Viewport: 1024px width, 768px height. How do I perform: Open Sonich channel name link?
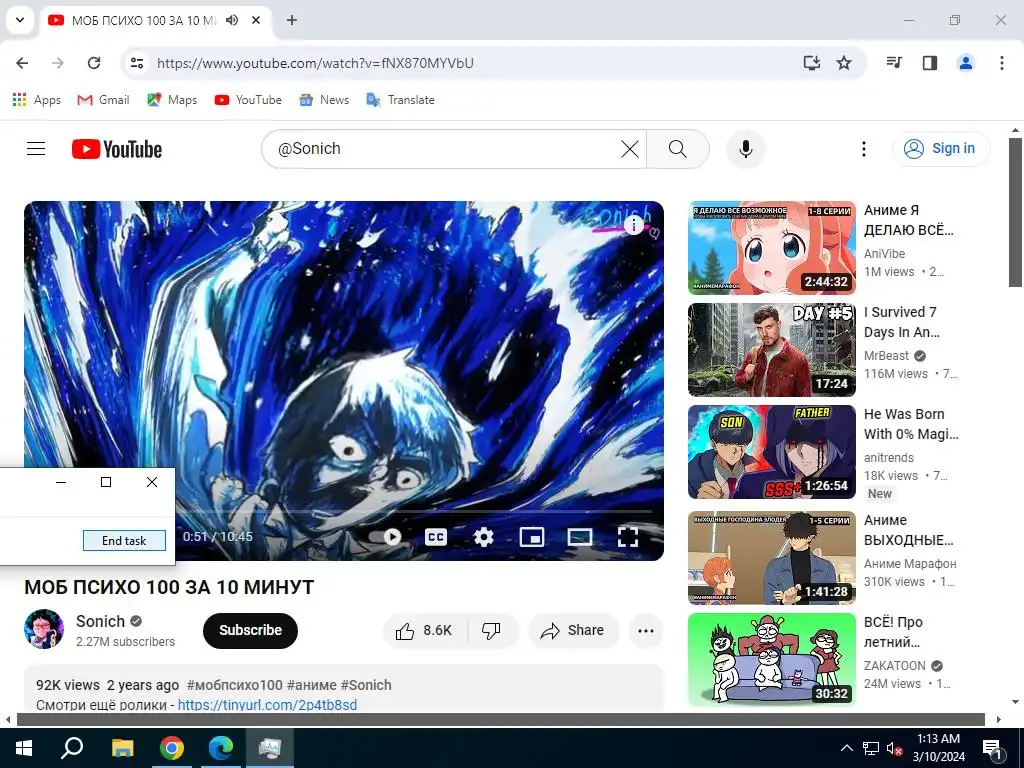coord(100,621)
